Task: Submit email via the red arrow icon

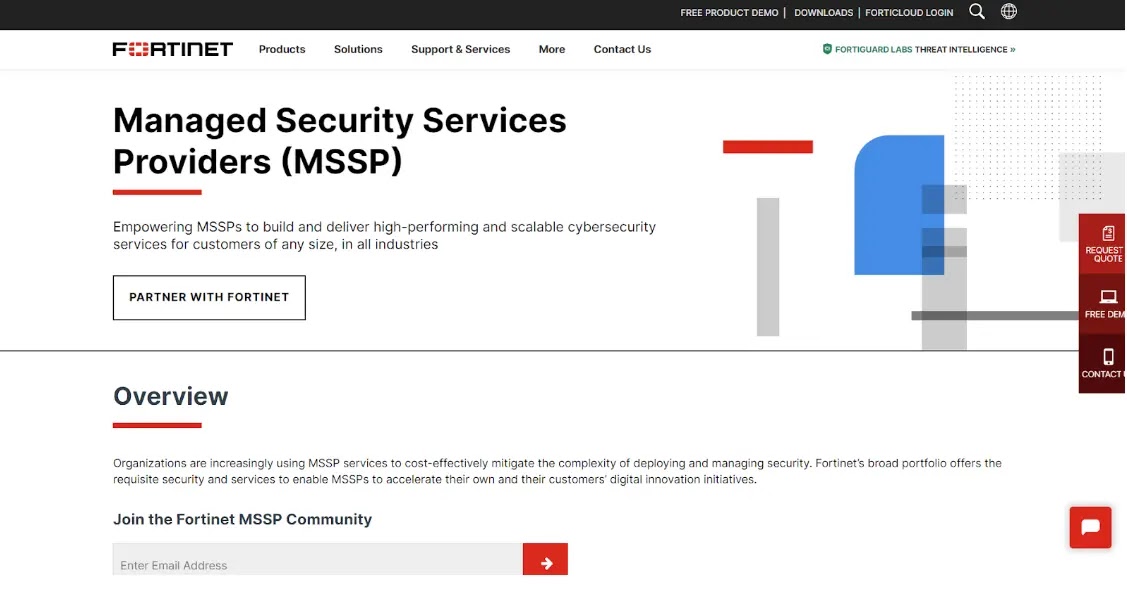Action: pos(545,561)
